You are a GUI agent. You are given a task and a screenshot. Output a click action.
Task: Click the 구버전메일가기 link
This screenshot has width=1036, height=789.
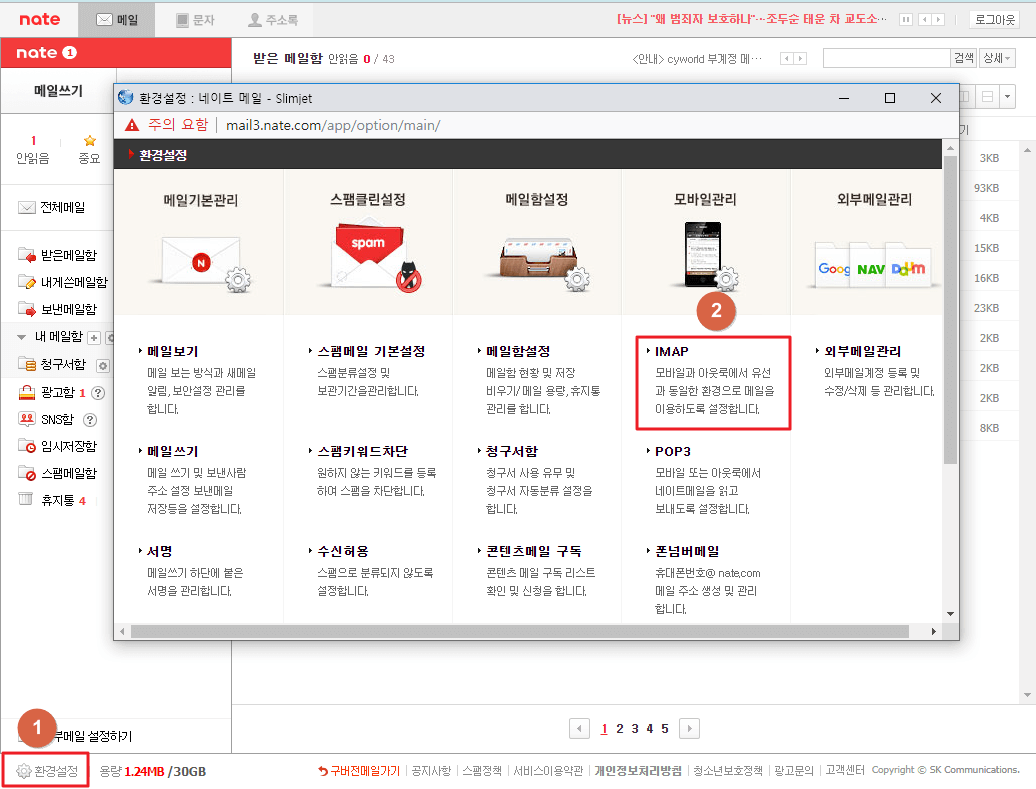359,770
